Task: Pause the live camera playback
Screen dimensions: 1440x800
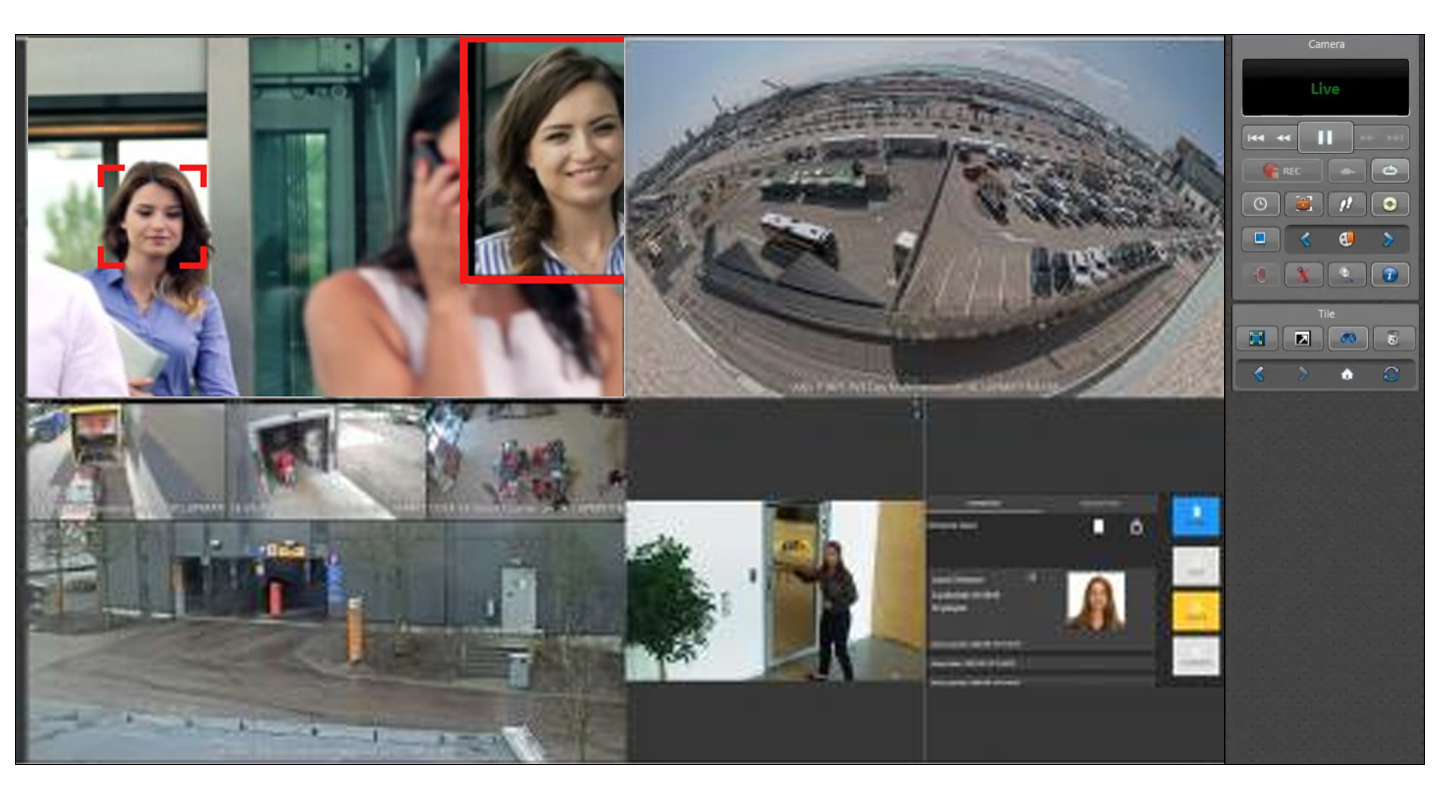Action: coord(1325,137)
